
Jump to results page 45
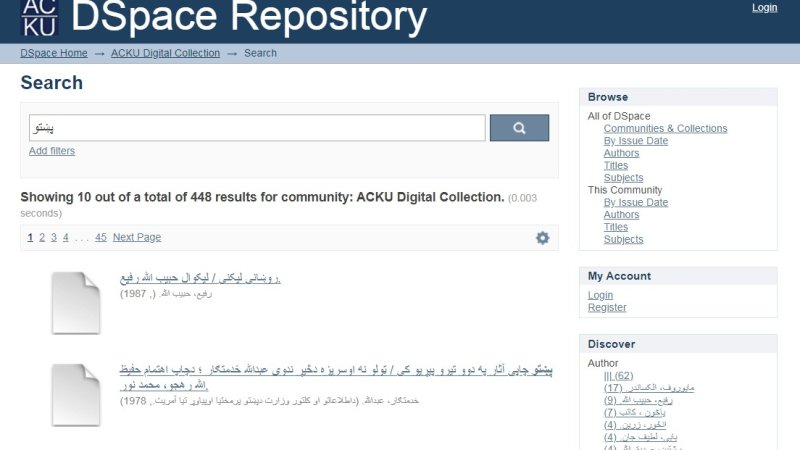point(101,237)
